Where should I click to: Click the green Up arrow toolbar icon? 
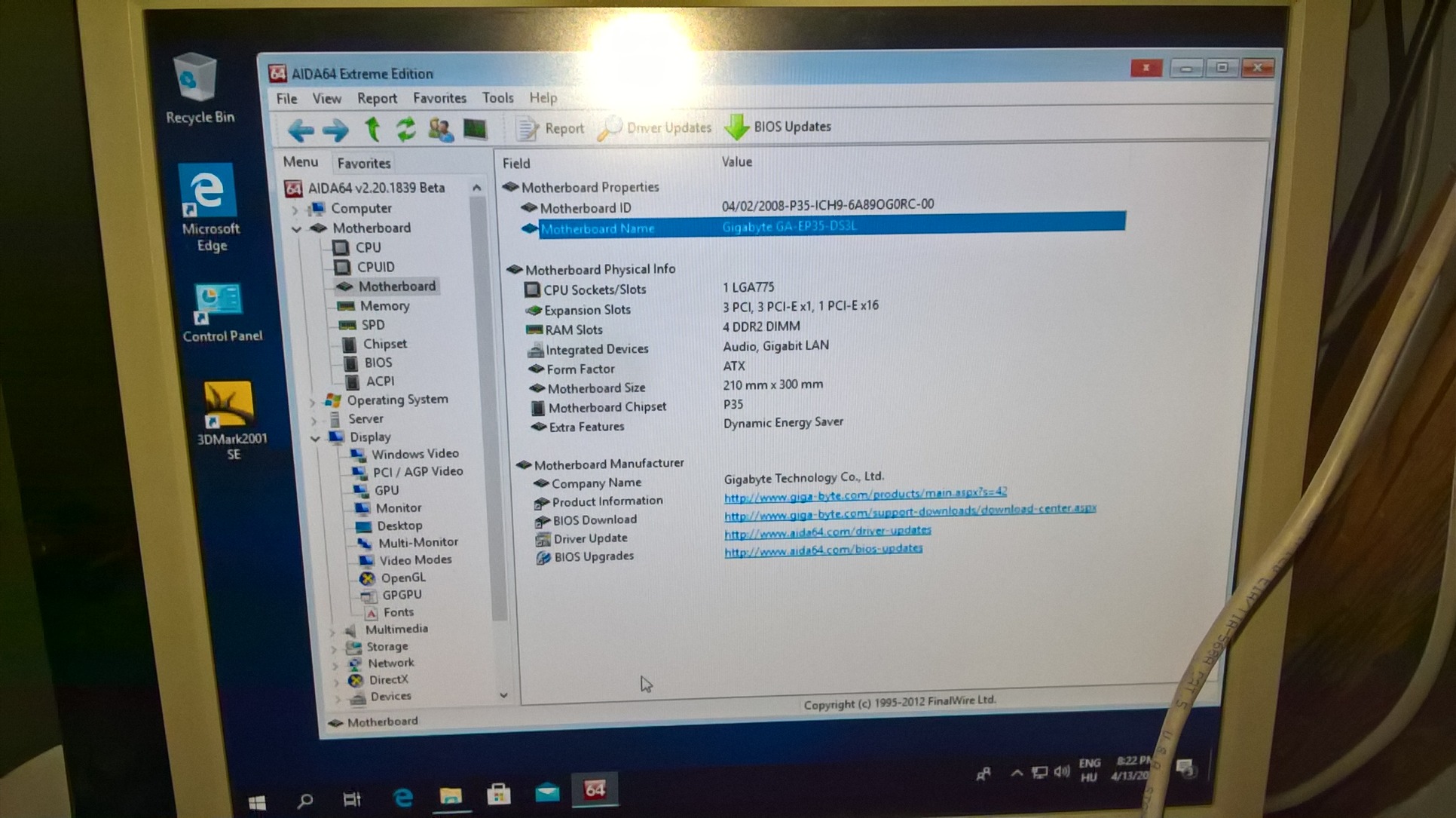click(372, 130)
